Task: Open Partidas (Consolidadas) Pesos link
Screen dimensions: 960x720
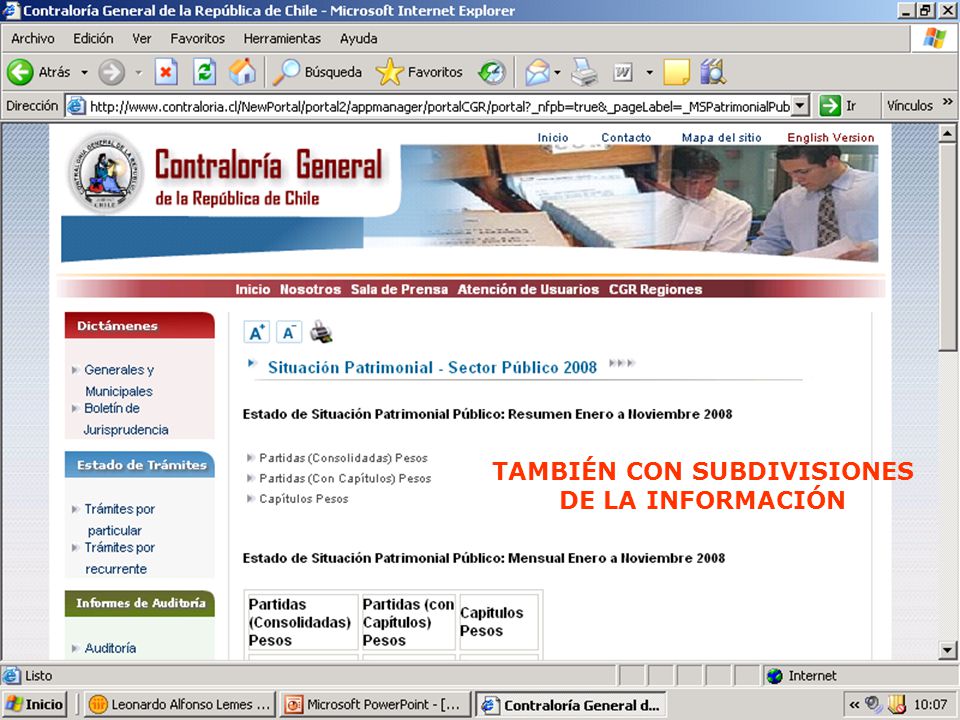Action: pos(343,458)
